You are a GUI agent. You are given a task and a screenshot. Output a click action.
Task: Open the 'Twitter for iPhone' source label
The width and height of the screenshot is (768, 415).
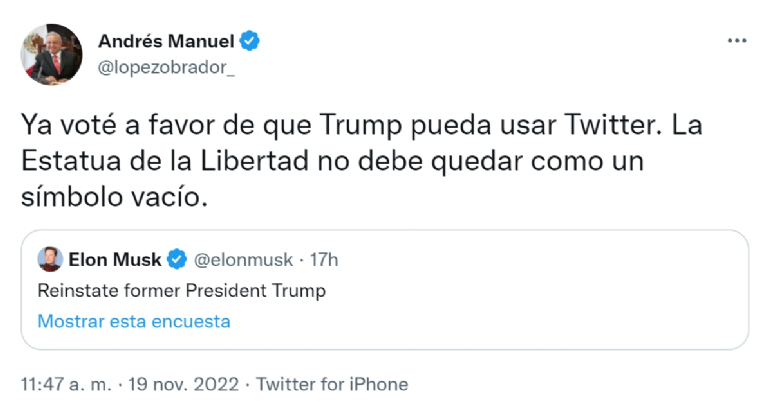(x=333, y=384)
